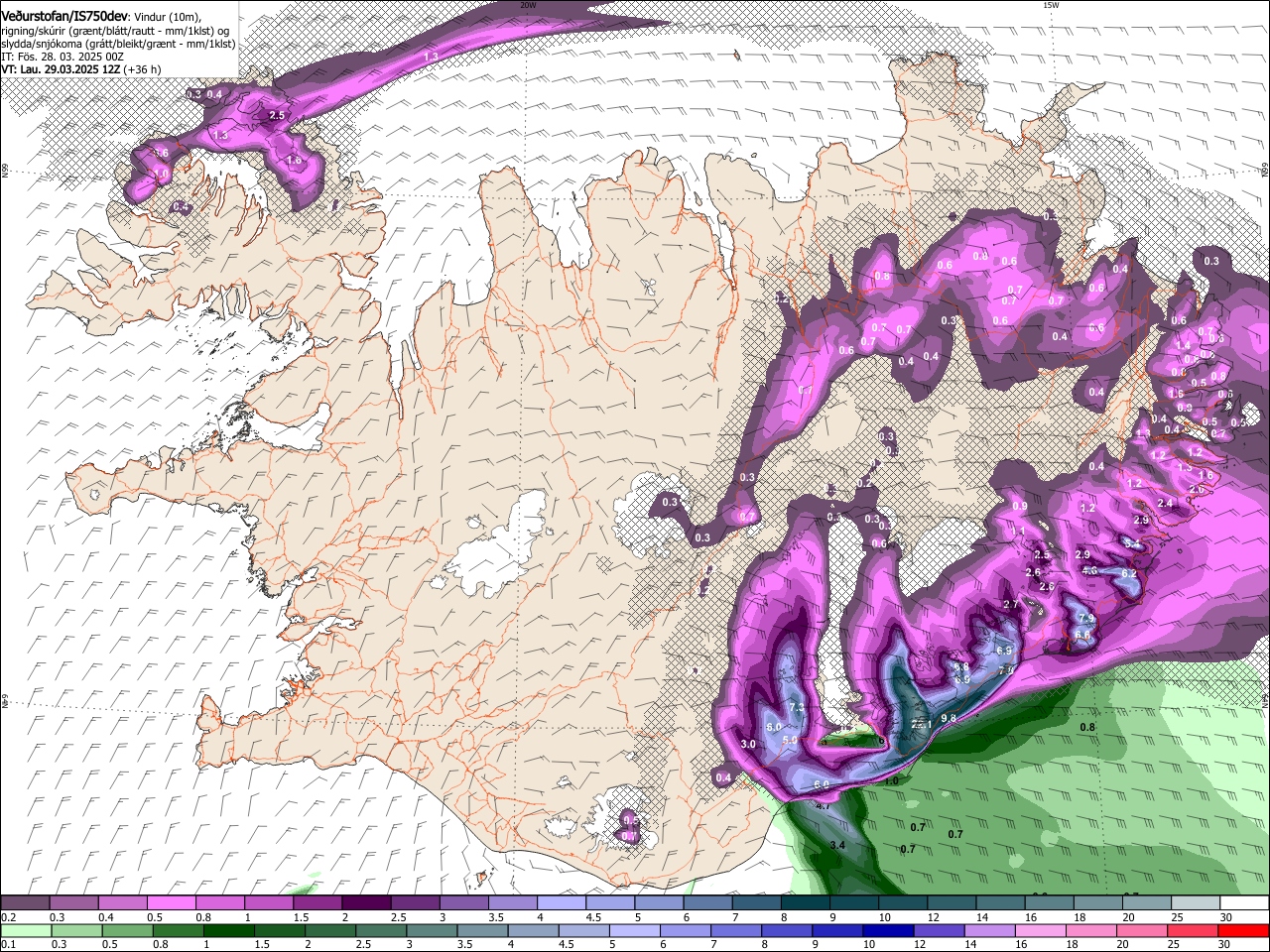Screen dimensions: 1270x952
Task: Pick dark purple snow swatch between 2 and 2.5
Action: (x=366, y=903)
